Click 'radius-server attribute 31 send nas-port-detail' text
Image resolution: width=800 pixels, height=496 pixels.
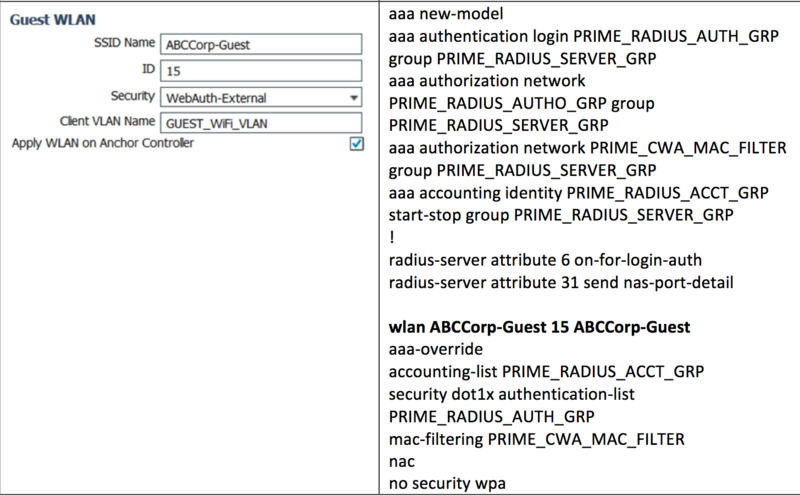(561, 283)
